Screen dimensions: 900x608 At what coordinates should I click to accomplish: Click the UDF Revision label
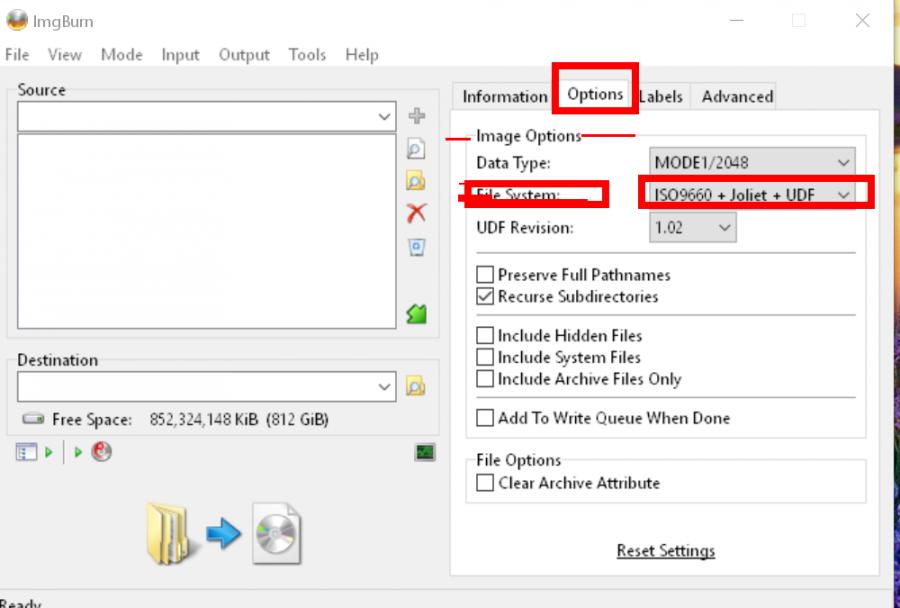[x=525, y=227]
